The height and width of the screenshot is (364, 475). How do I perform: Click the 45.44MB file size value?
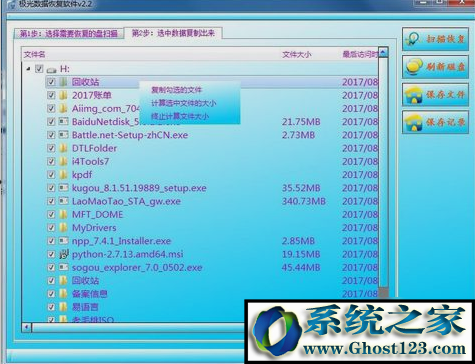coord(301,267)
